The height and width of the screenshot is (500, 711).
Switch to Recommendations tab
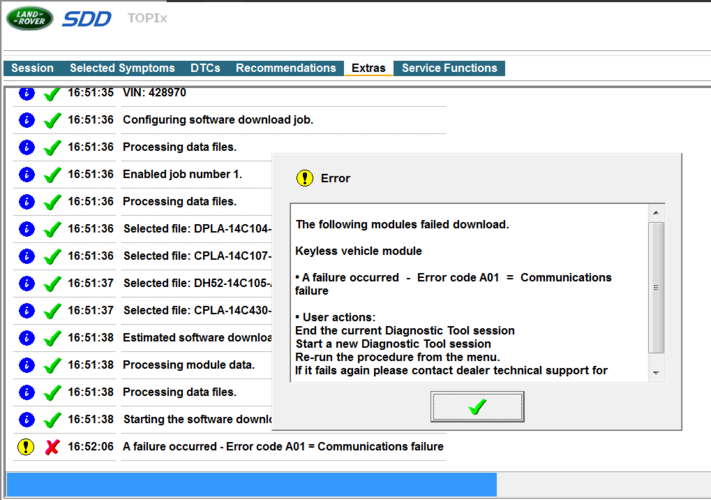point(286,68)
